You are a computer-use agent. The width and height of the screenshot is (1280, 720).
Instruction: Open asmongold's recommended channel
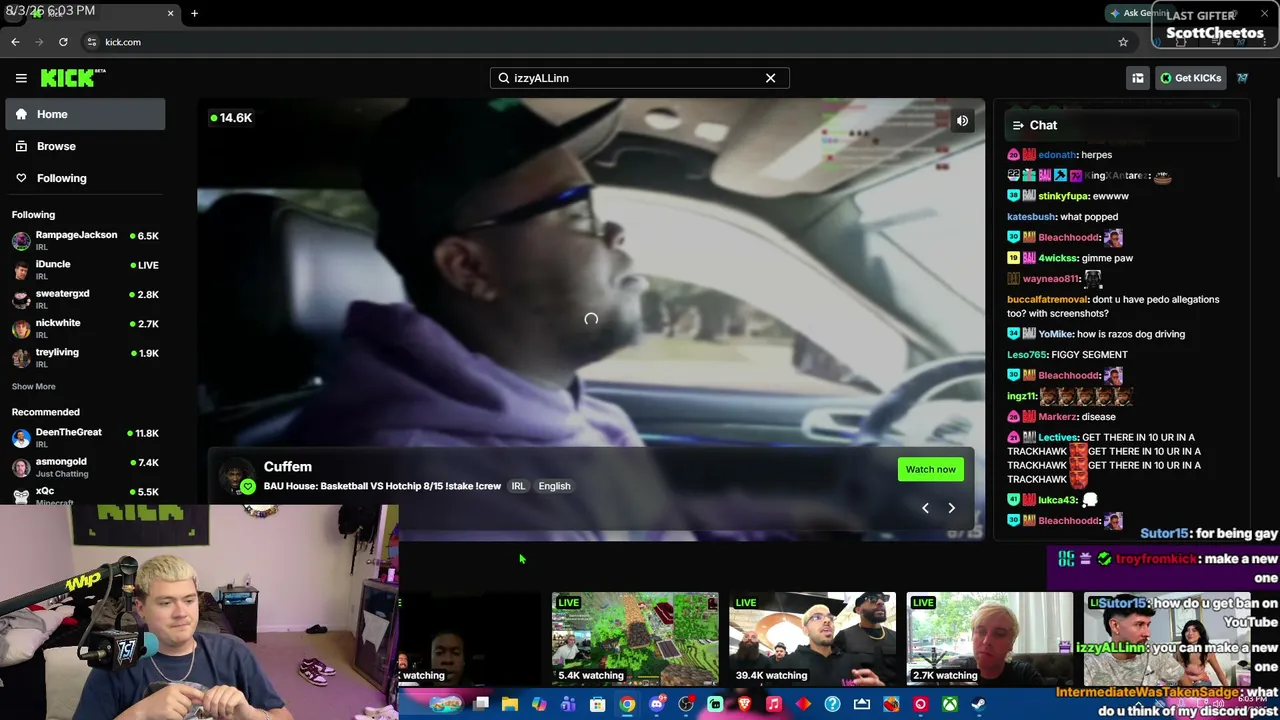click(x=85, y=467)
